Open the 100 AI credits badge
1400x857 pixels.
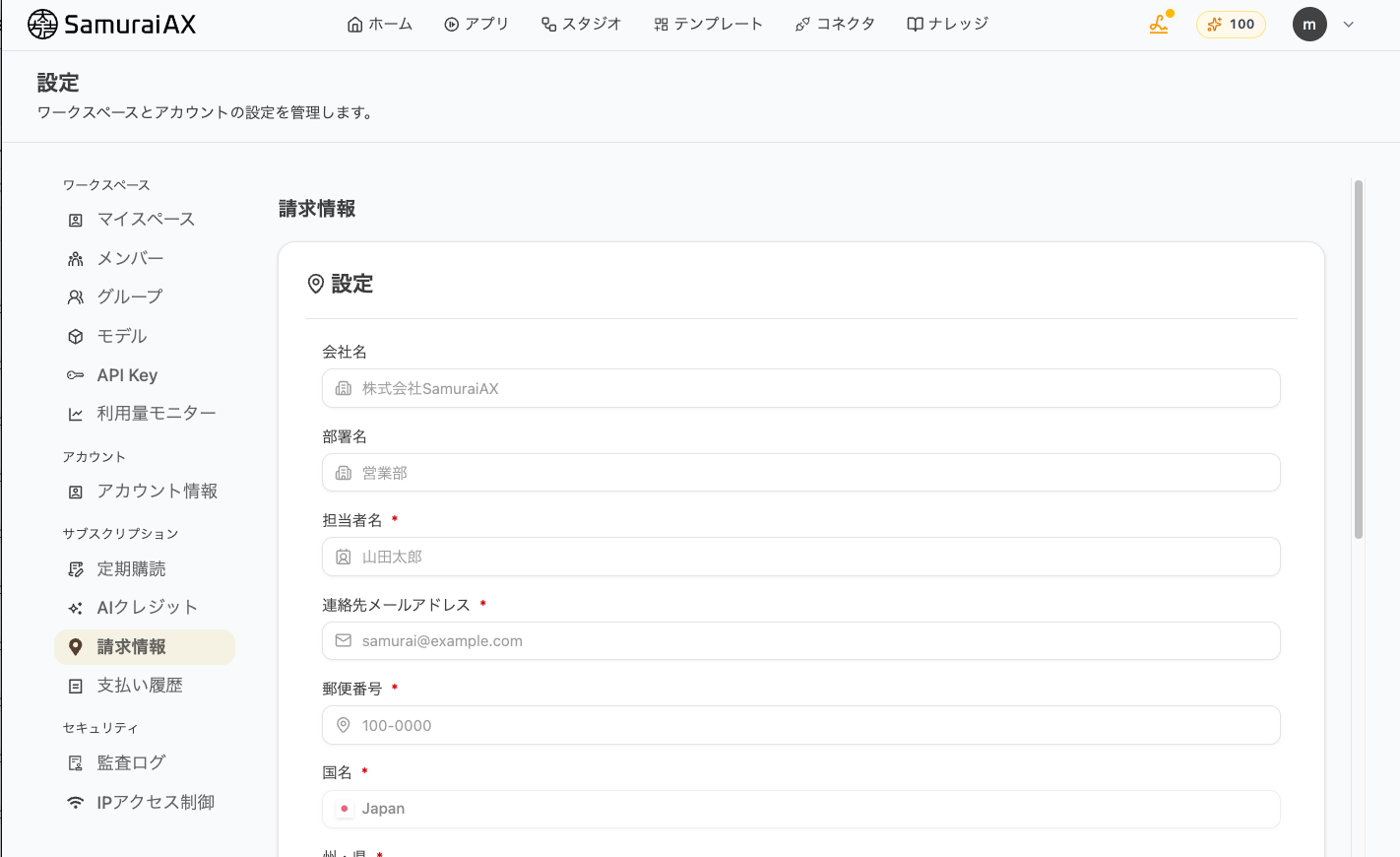click(1231, 25)
